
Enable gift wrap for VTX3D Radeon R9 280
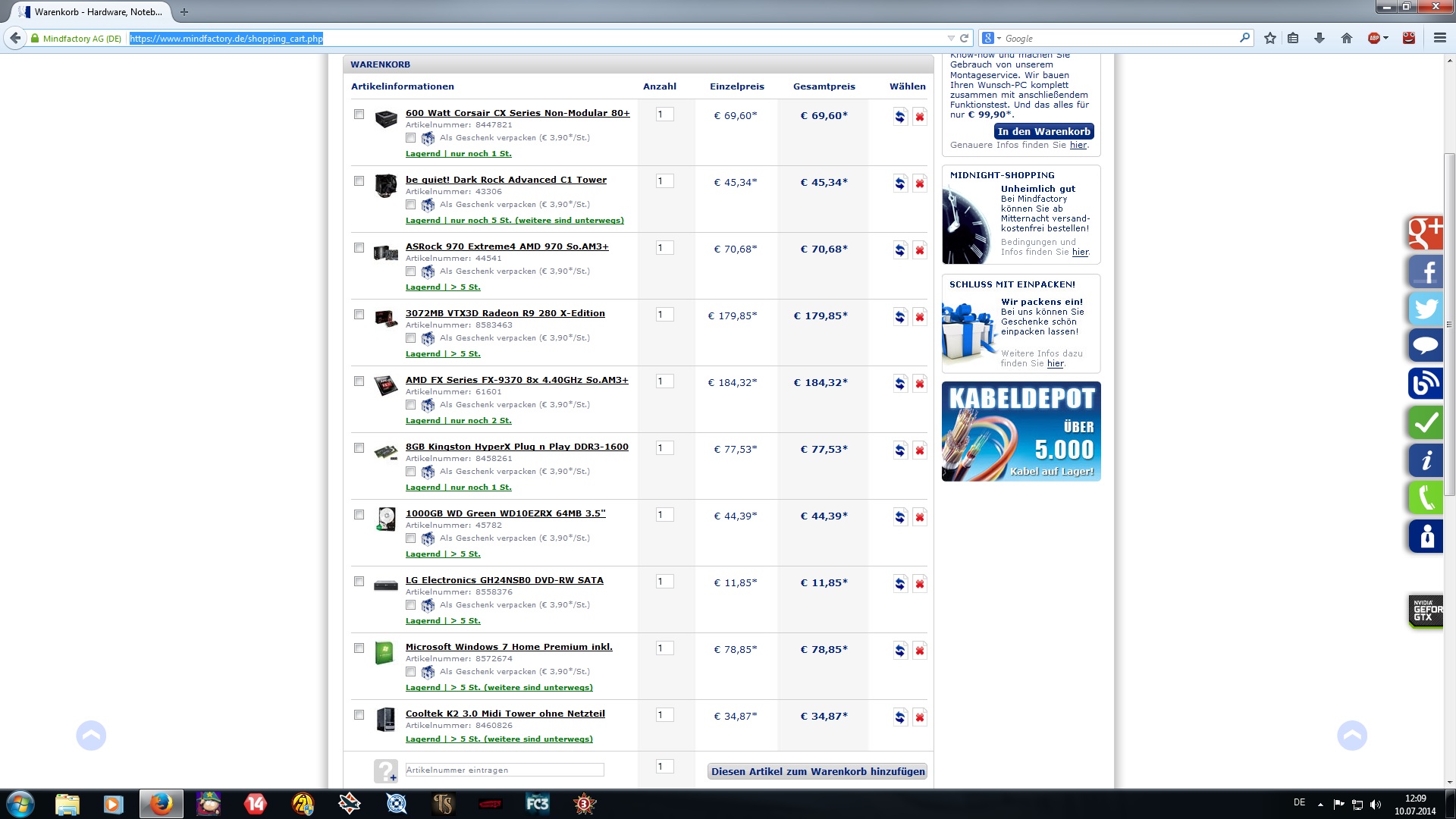pyautogui.click(x=410, y=338)
